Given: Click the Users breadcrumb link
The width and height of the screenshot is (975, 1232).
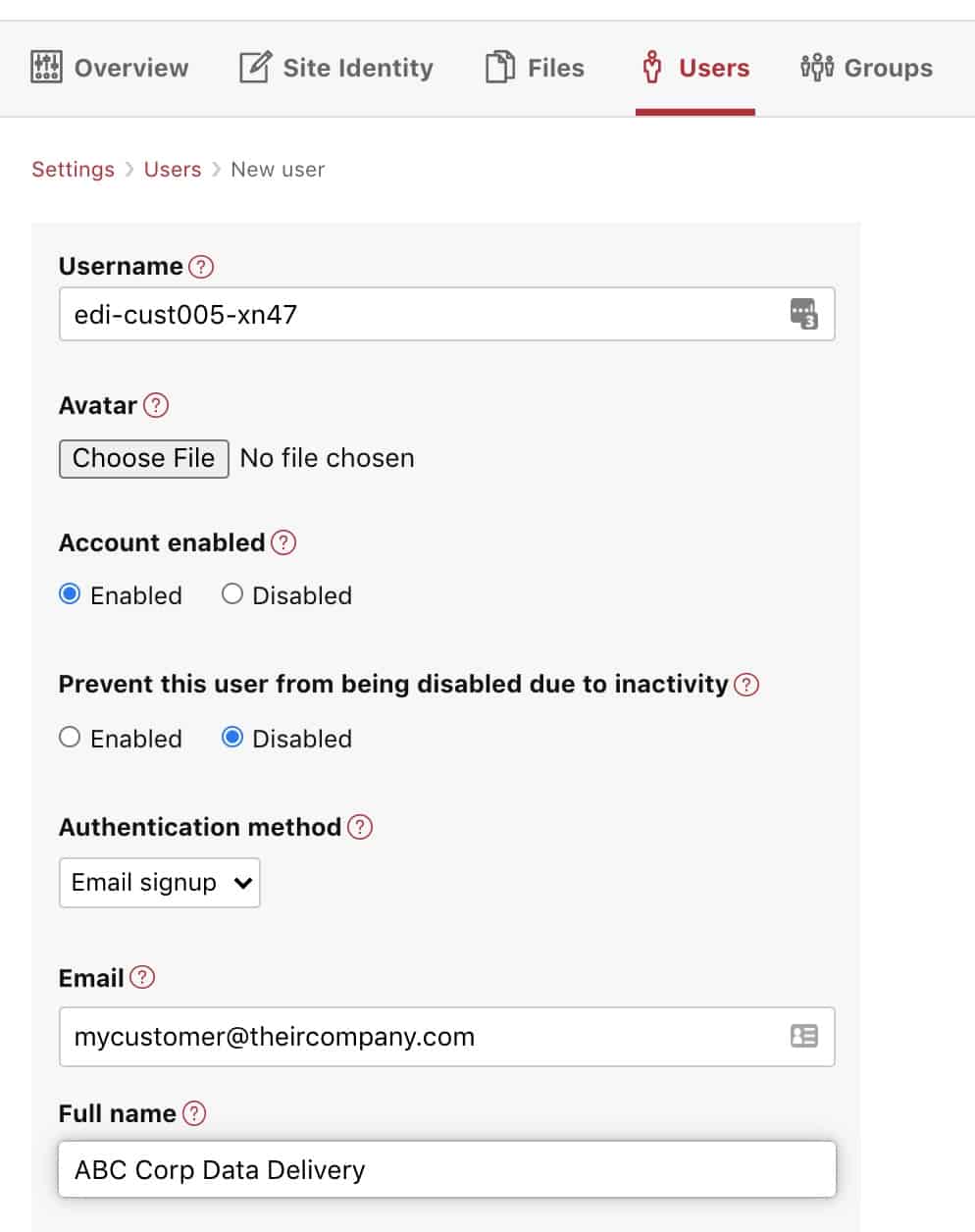Looking at the screenshot, I should pos(173,170).
